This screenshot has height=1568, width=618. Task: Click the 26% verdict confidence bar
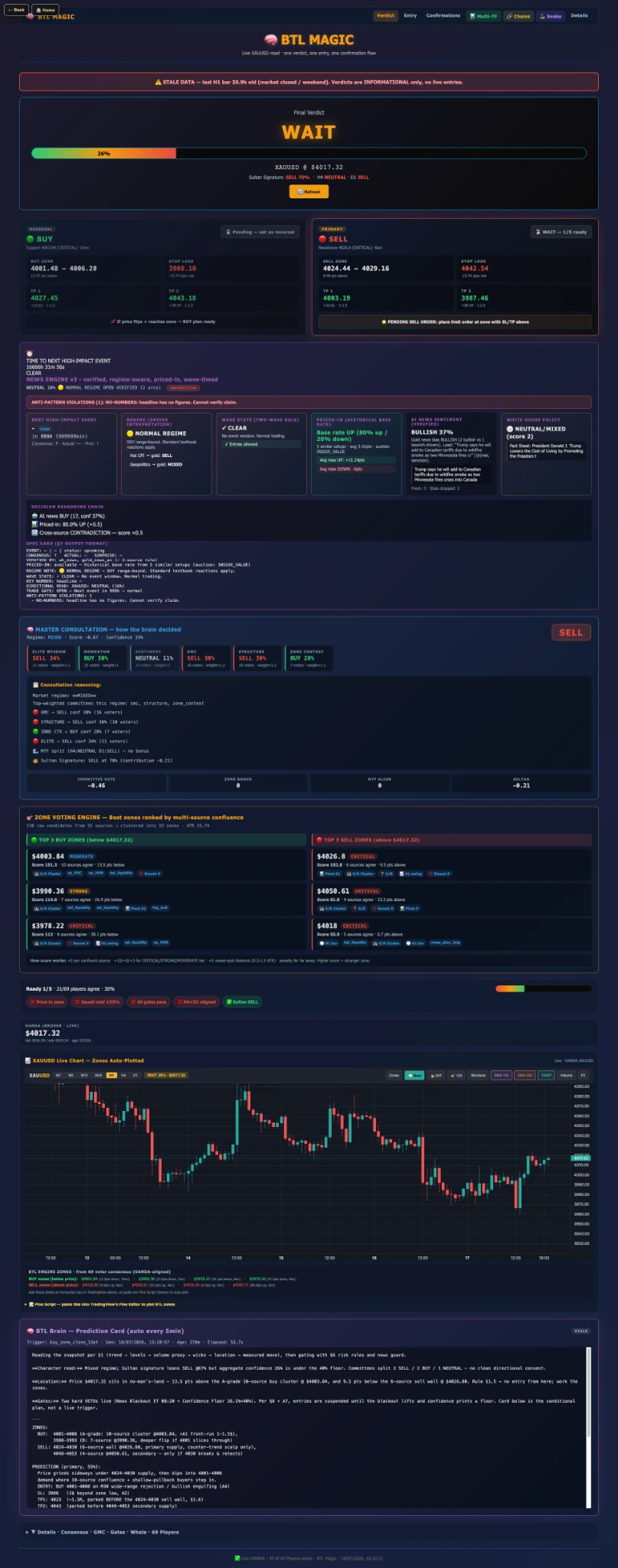tap(309, 153)
